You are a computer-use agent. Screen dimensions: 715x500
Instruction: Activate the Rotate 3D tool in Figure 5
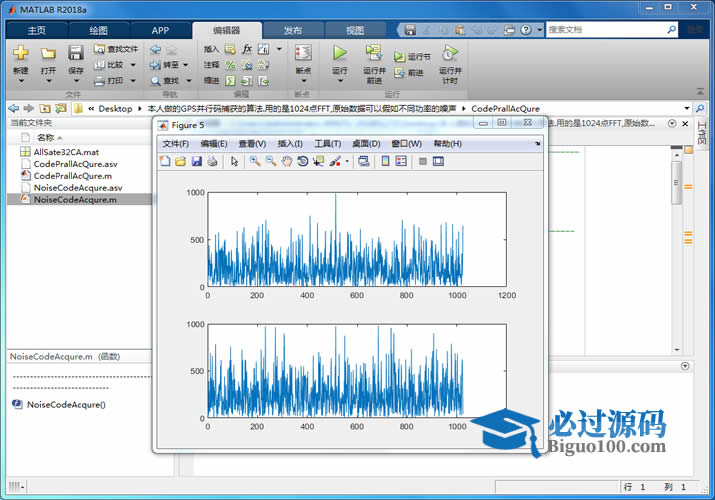(302, 161)
